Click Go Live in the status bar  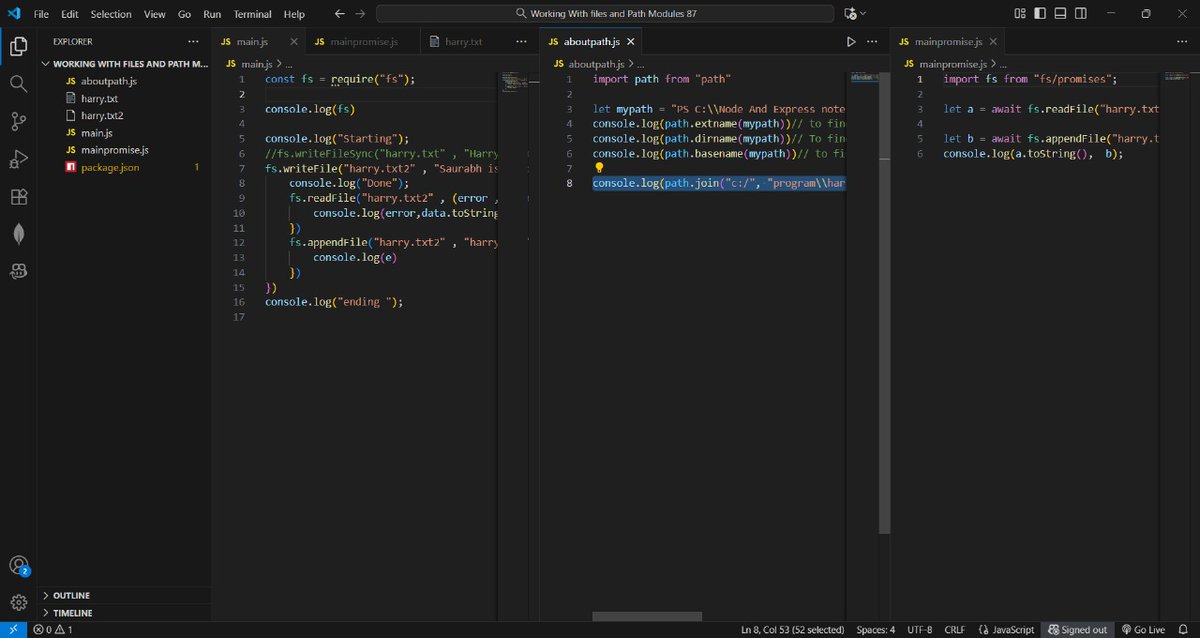1143,630
